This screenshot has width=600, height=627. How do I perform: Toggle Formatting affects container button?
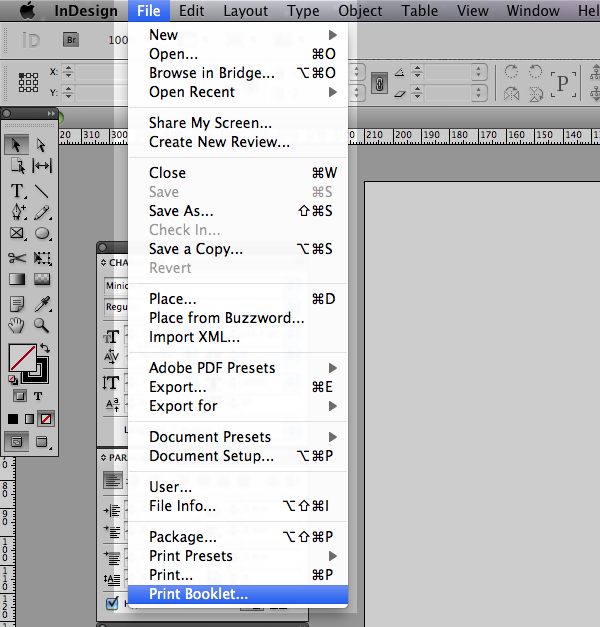coord(20,396)
